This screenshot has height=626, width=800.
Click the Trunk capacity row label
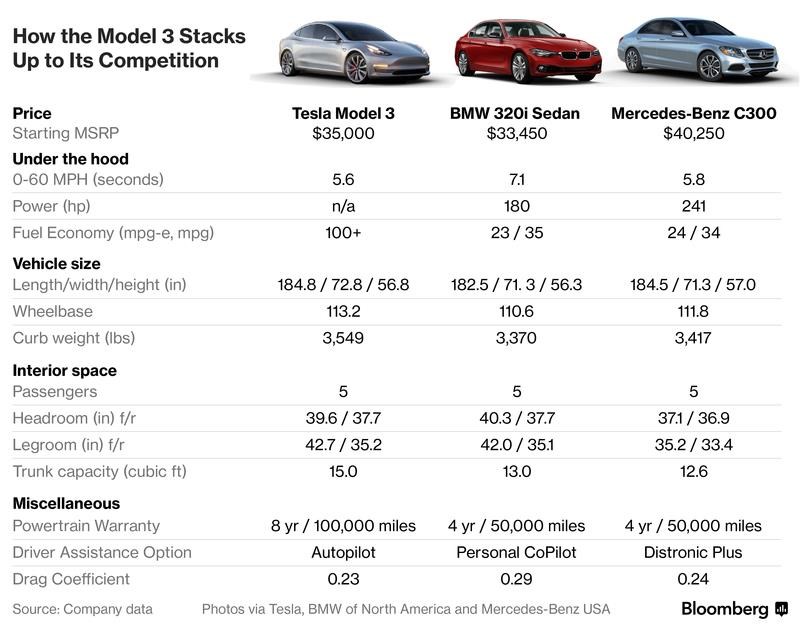[99, 471]
